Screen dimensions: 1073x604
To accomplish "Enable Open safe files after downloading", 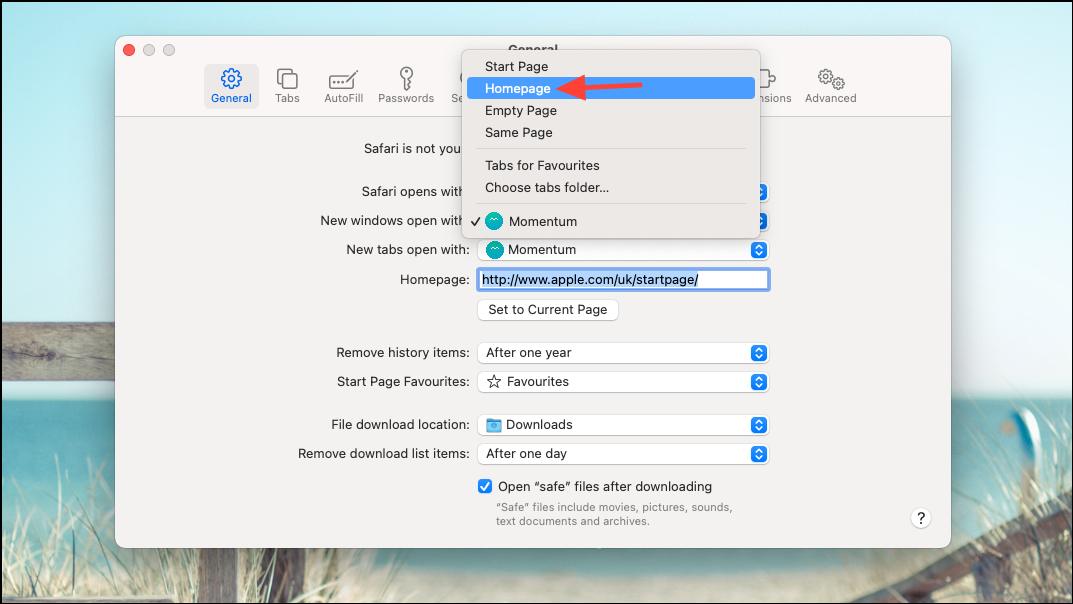I will [x=485, y=486].
